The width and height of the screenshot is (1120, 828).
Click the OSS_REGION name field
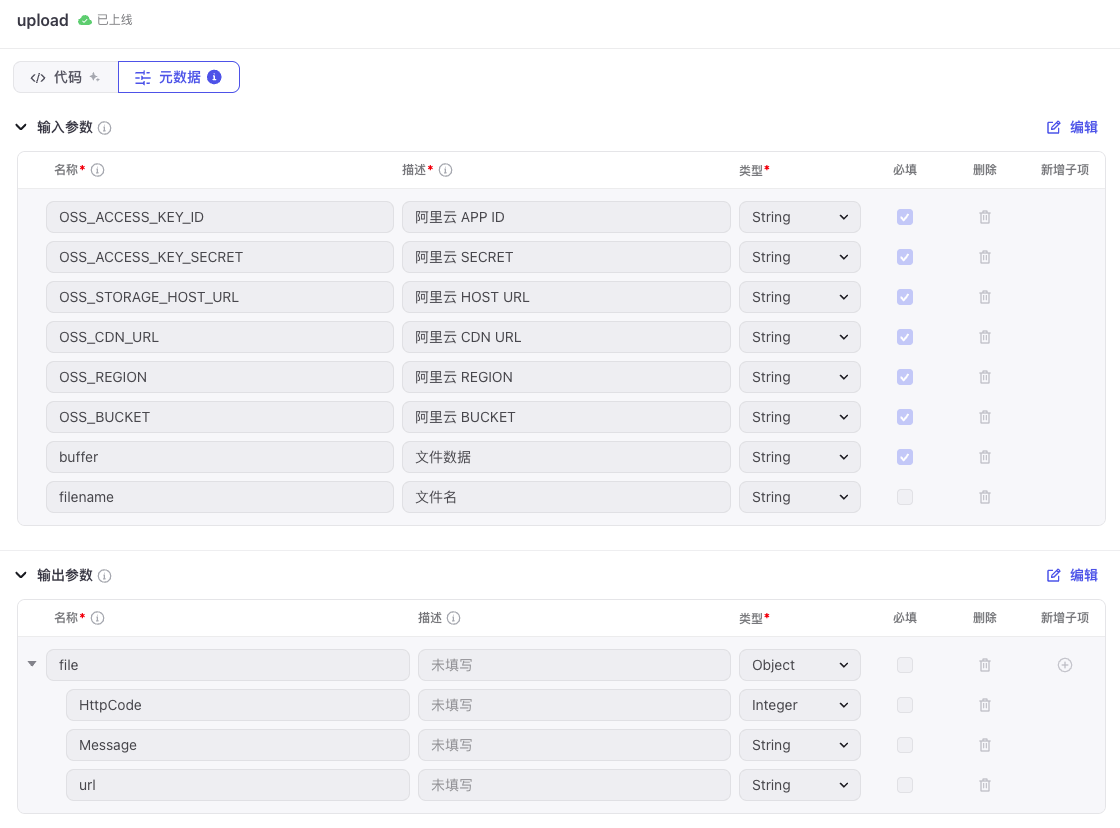[220, 377]
